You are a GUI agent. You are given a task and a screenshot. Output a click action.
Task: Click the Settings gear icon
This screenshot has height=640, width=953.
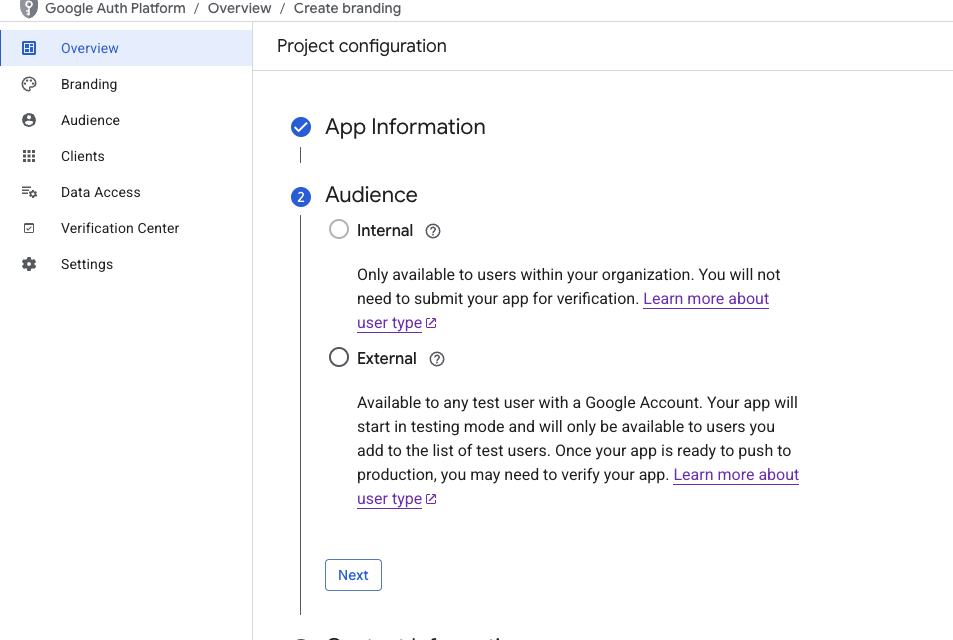(29, 264)
